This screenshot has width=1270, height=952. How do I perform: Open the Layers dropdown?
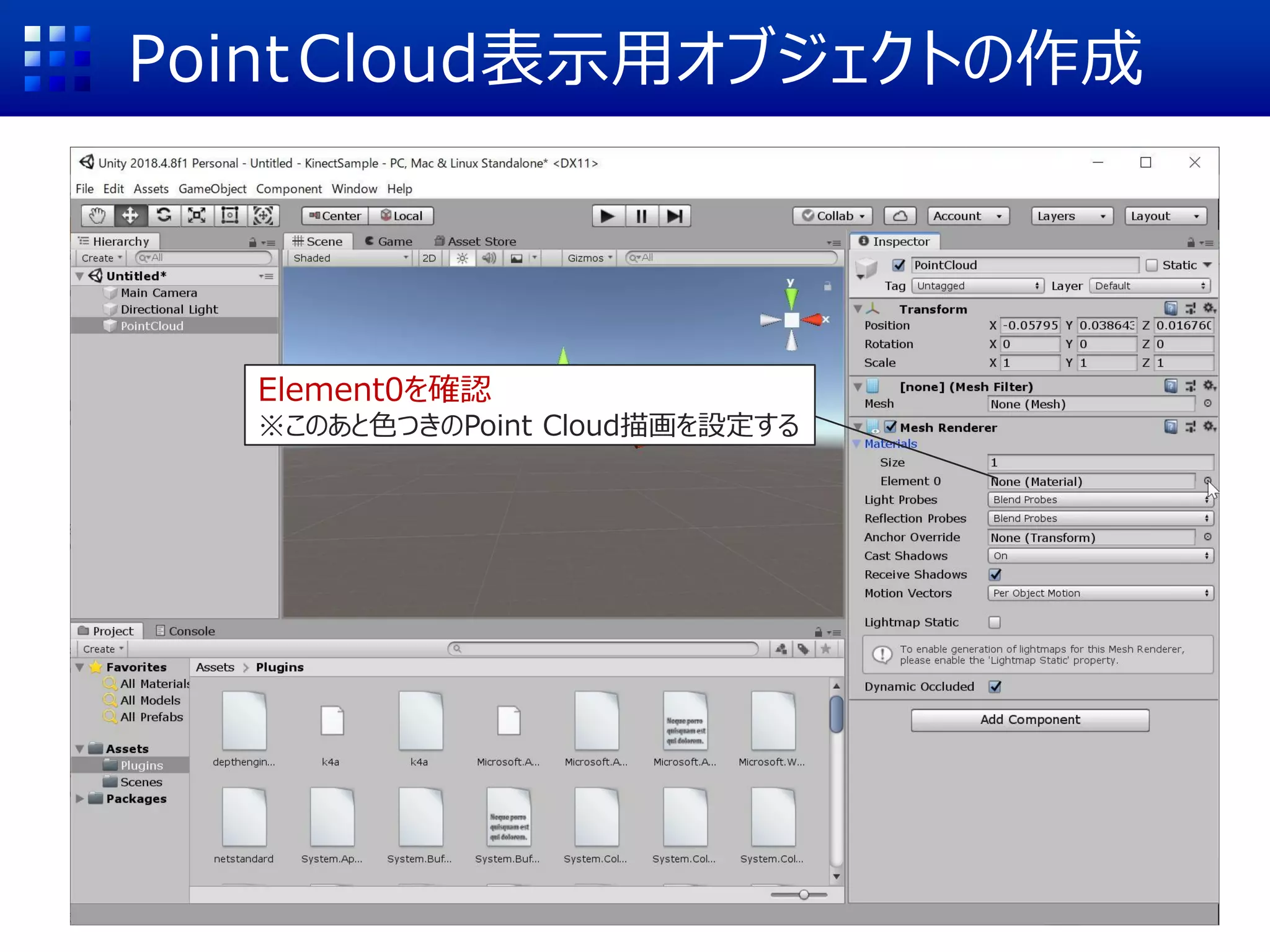(x=1072, y=216)
